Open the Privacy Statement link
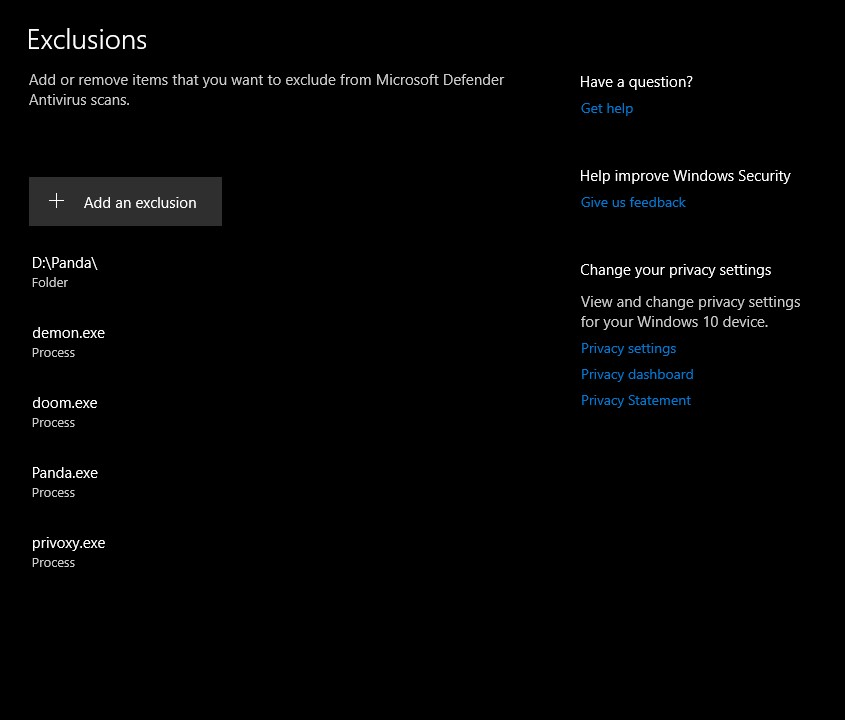 [636, 400]
